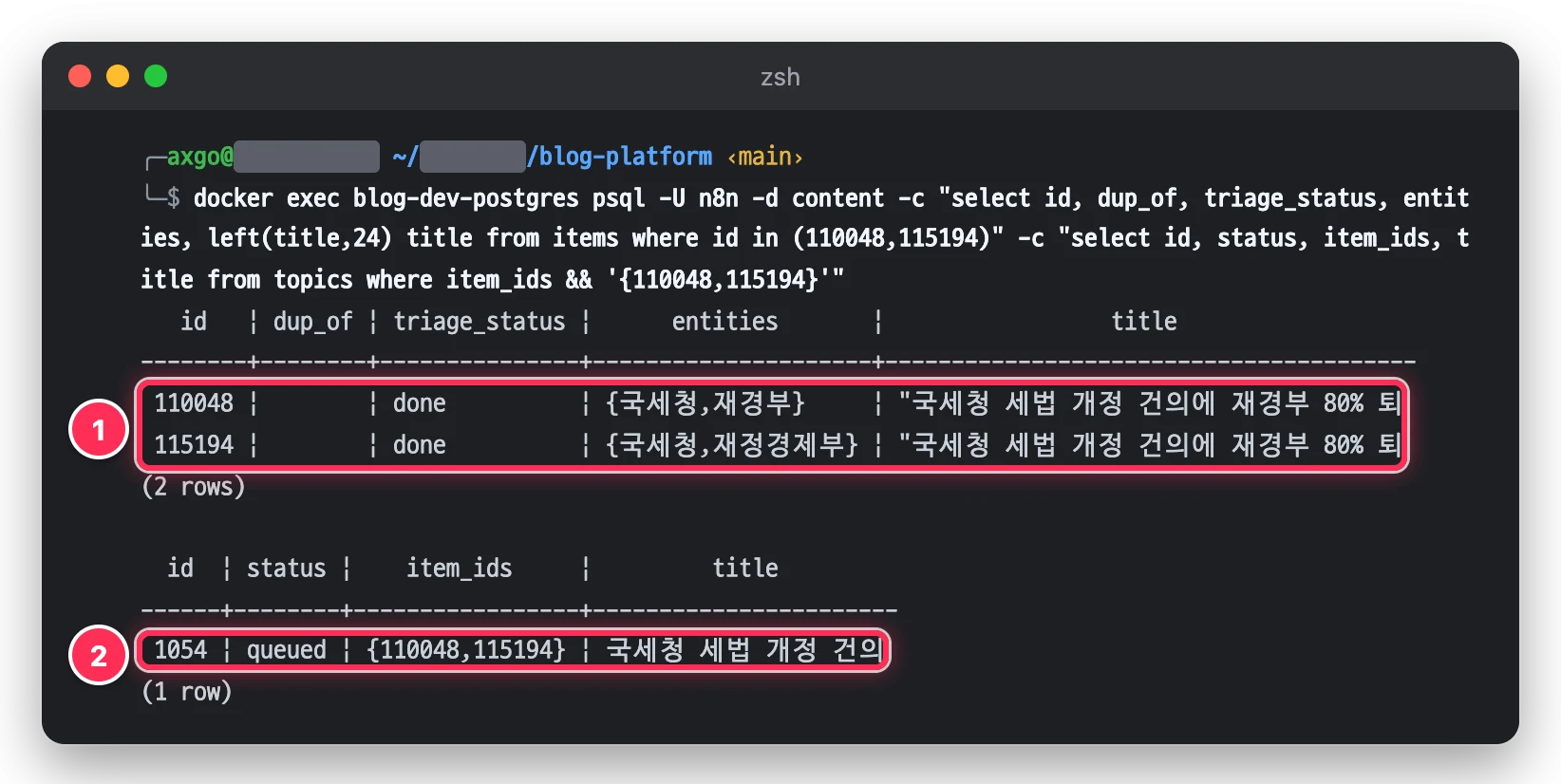Minimize the zsh window with the yellow button
1561x784 pixels.
coord(118,76)
